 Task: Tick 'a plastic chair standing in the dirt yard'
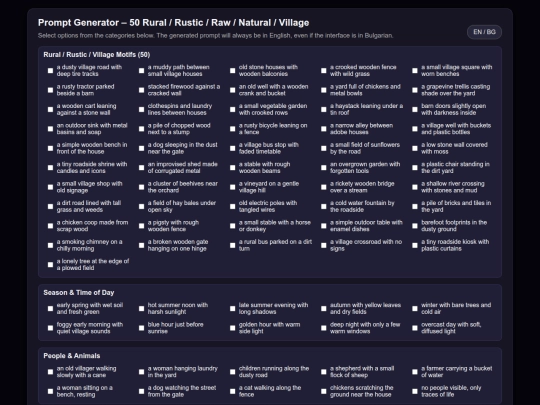click(x=415, y=168)
